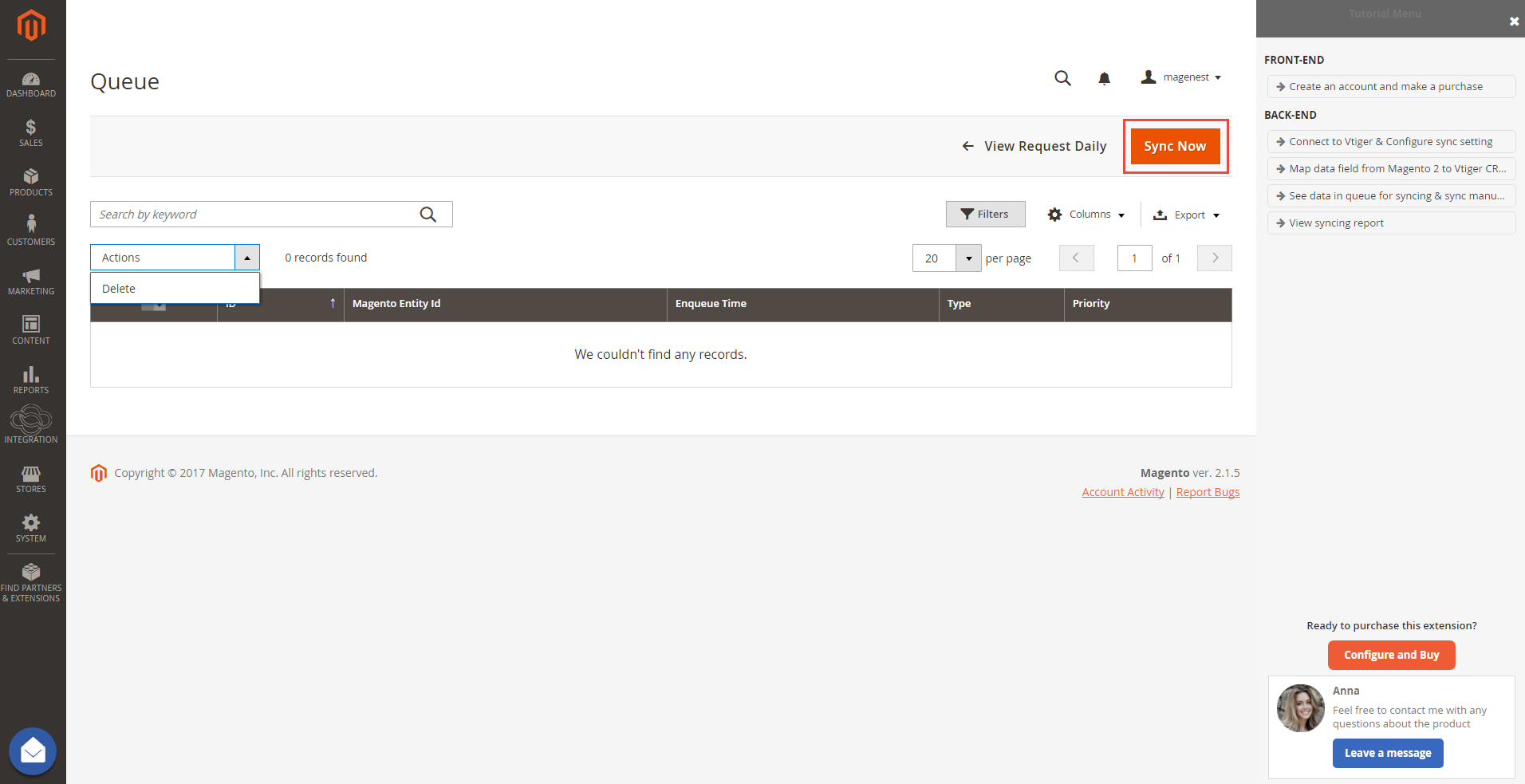This screenshot has width=1525, height=784.
Task: Expand the magenest account dropdown
Action: coord(1181,77)
